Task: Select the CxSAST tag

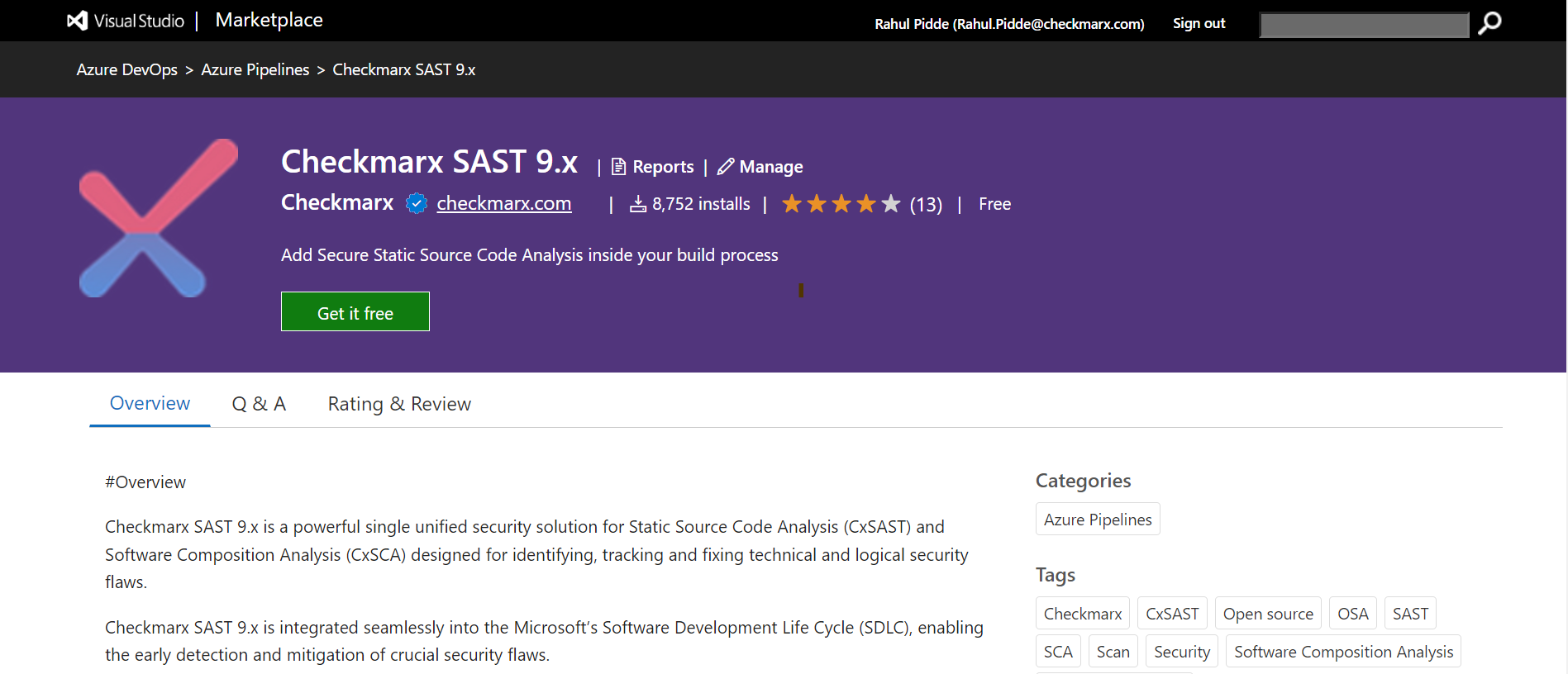Action: click(1172, 613)
